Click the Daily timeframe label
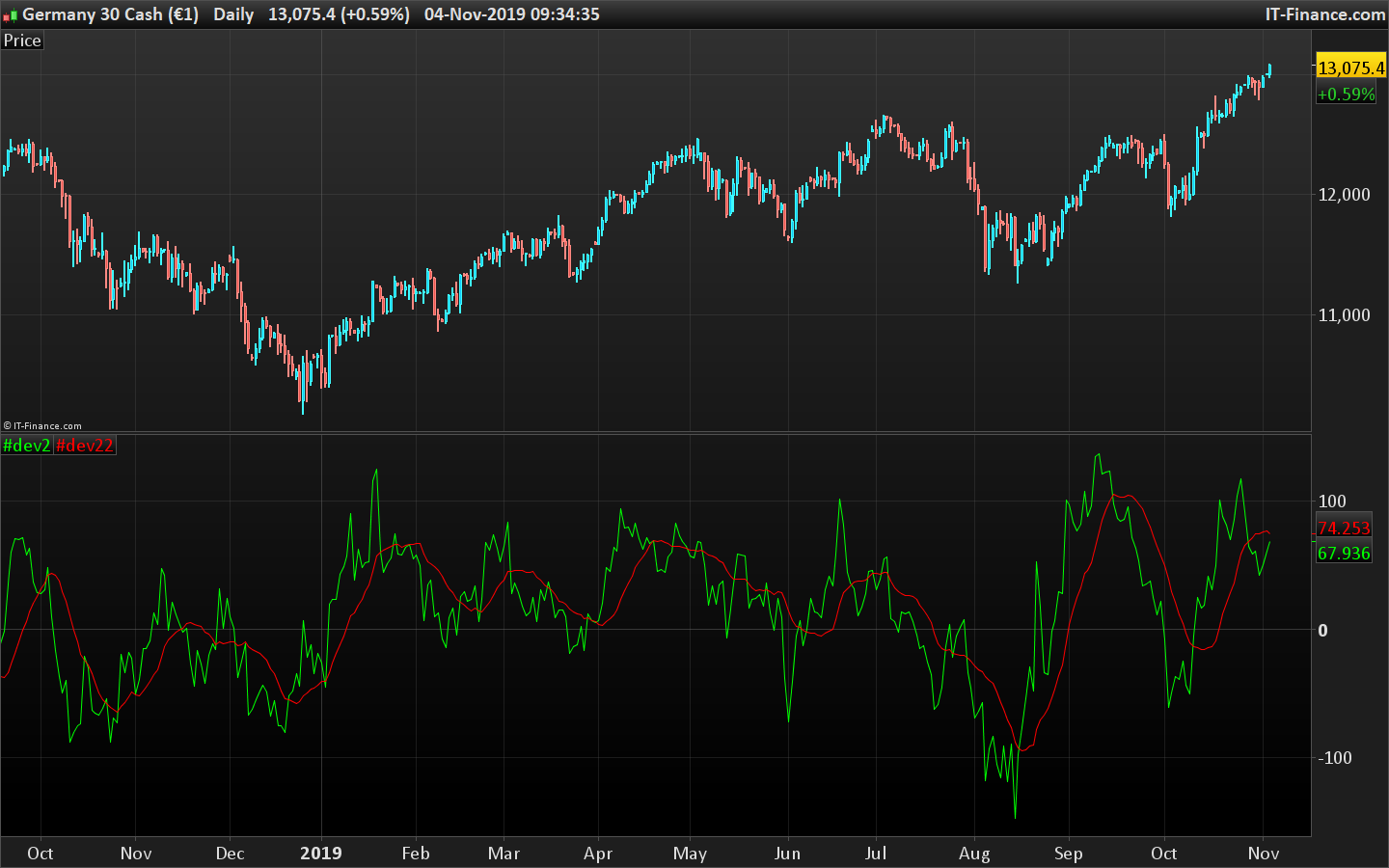1389x868 pixels. point(233,14)
